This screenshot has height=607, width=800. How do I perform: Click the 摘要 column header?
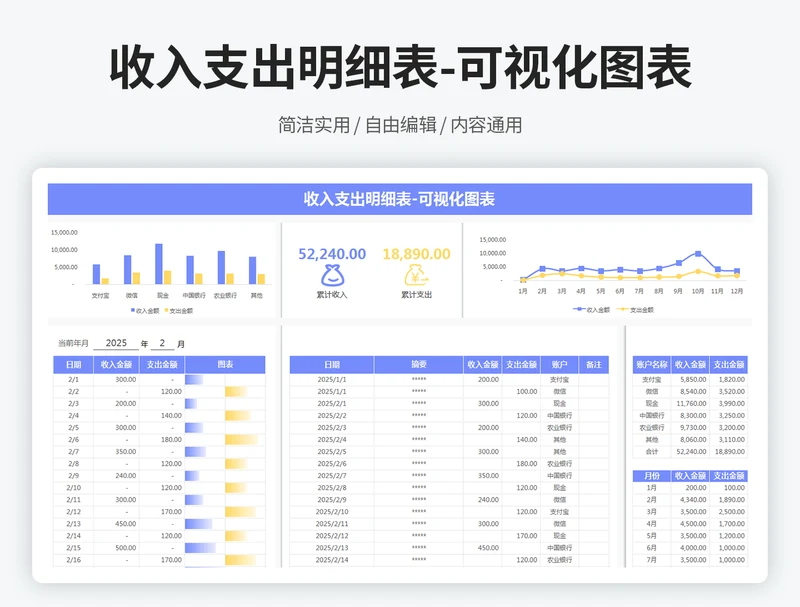click(x=419, y=364)
